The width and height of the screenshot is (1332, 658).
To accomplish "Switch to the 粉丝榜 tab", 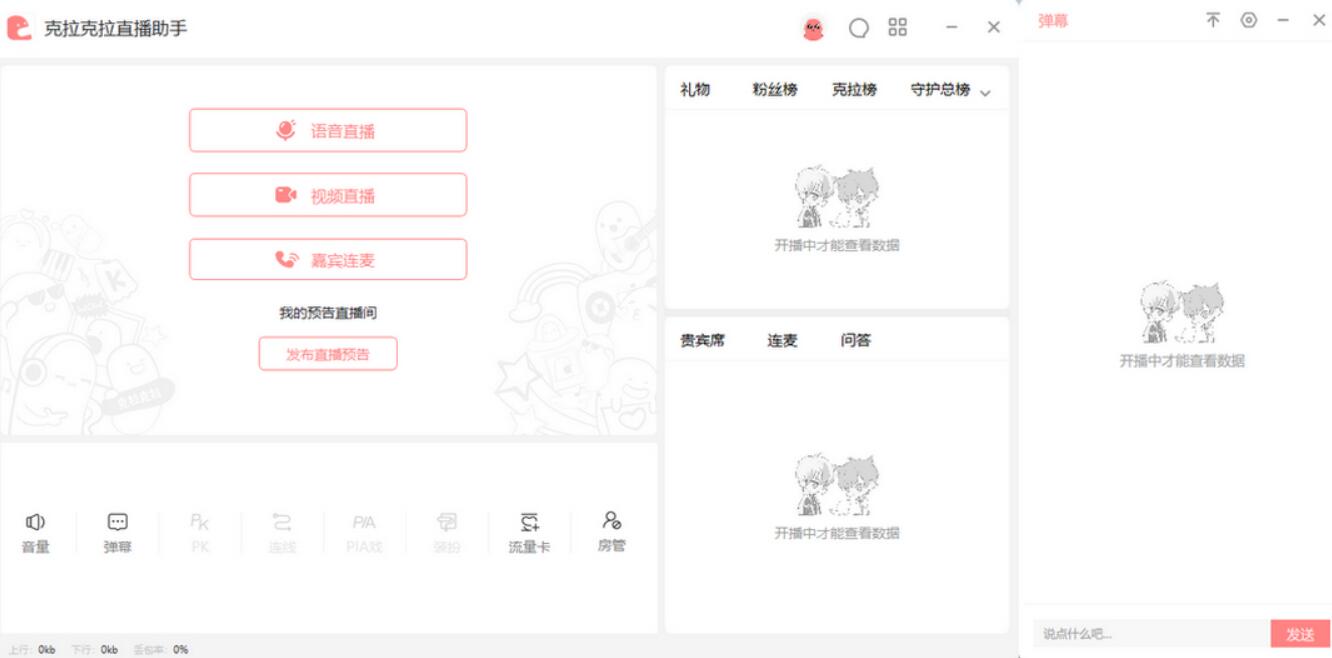I will pos(775,90).
